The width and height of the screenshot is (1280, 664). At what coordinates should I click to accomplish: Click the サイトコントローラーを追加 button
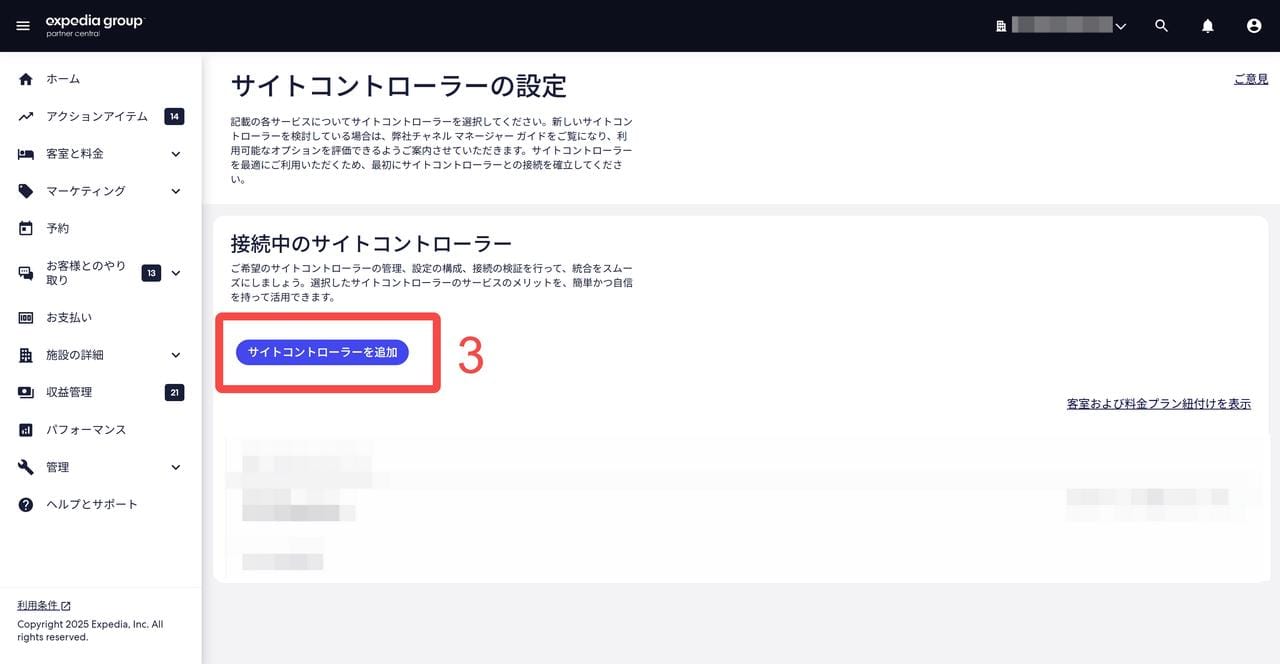pos(322,352)
